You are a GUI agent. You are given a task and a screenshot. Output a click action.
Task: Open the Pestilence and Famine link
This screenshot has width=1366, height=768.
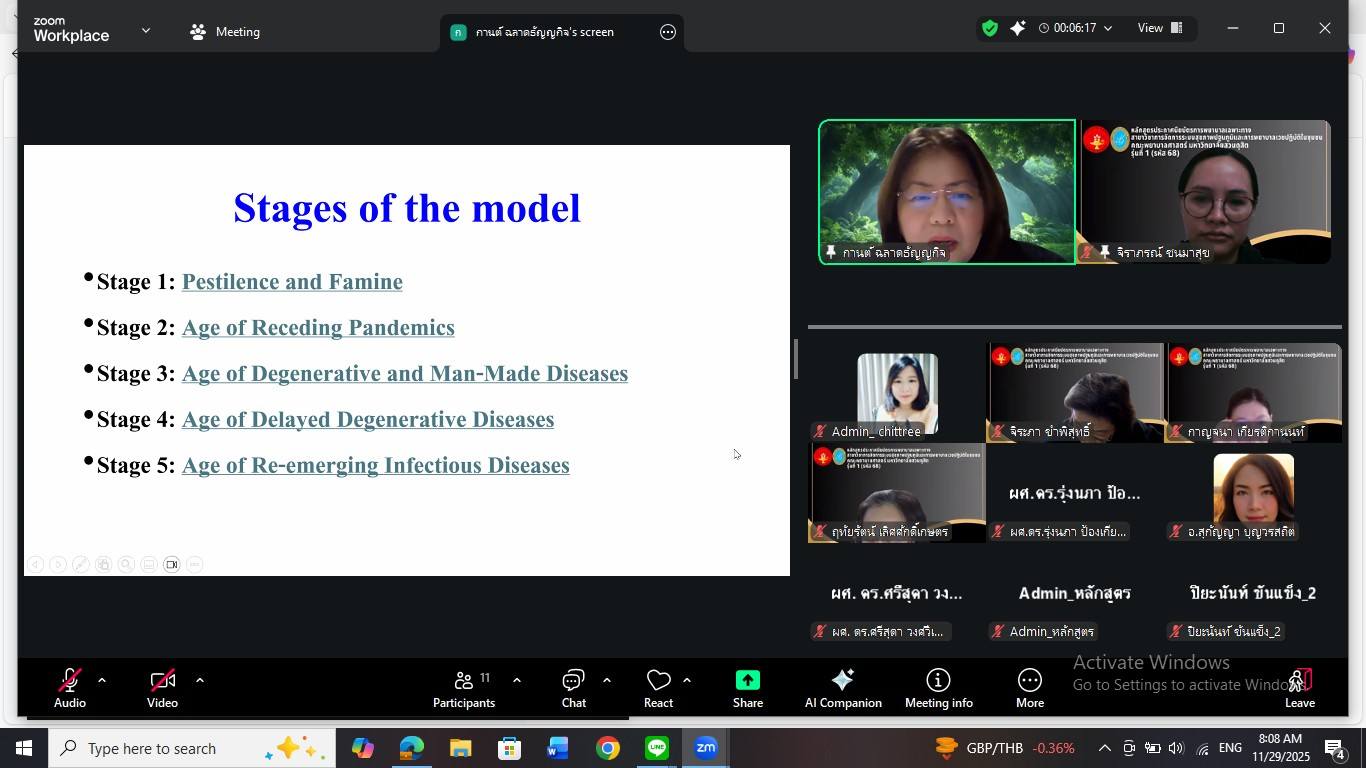(292, 282)
